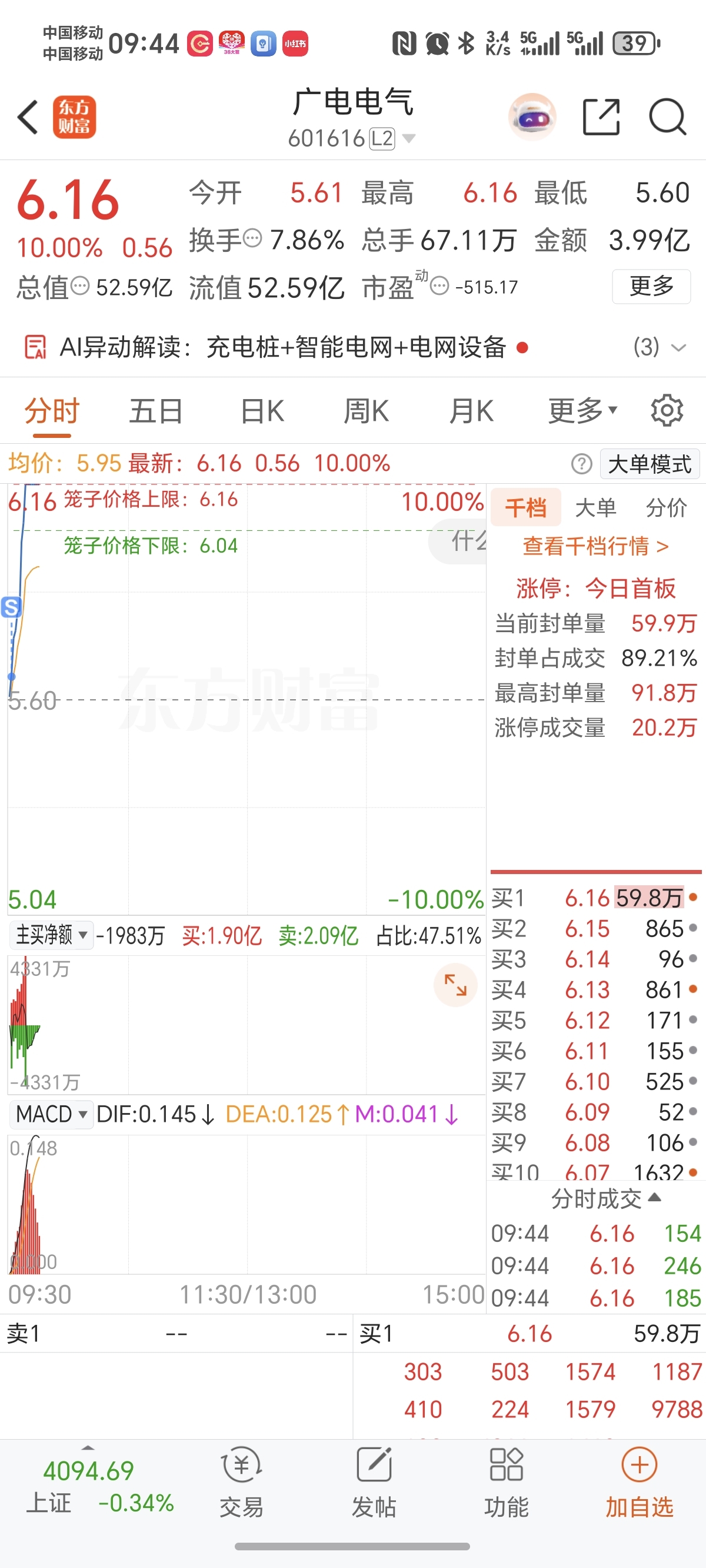Switch to the 五日 tab
Image resolution: width=706 pixels, height=1568 pixels.
click(x=156, y=411)
